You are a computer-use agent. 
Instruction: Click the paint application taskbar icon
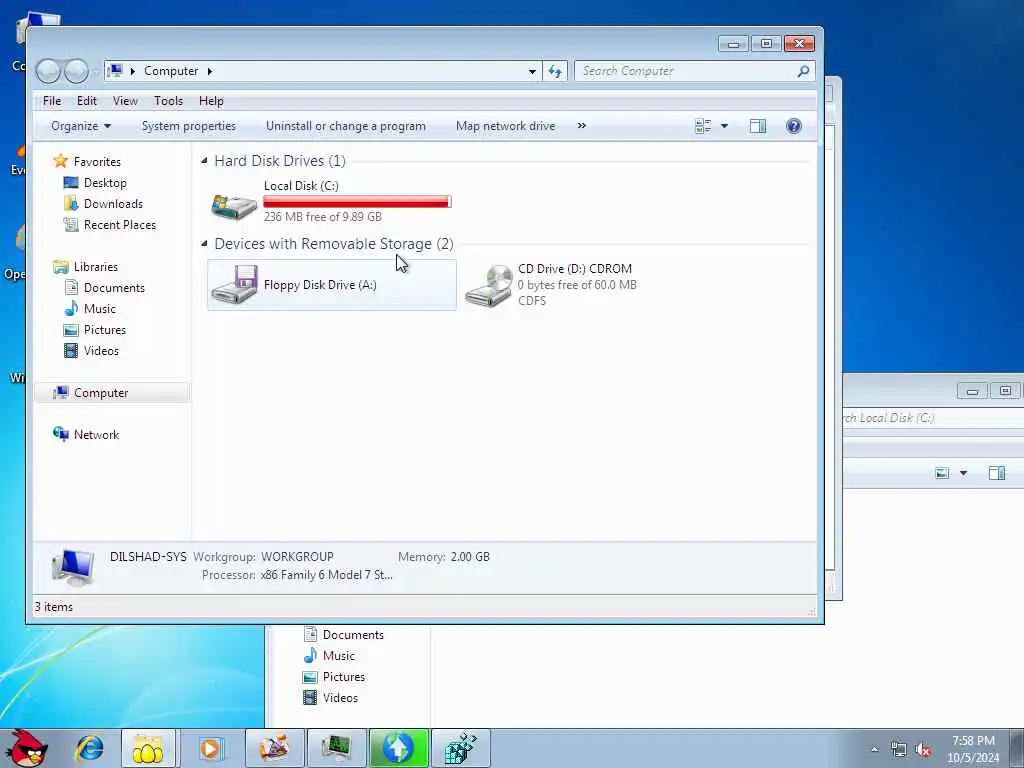click(274, 748)
